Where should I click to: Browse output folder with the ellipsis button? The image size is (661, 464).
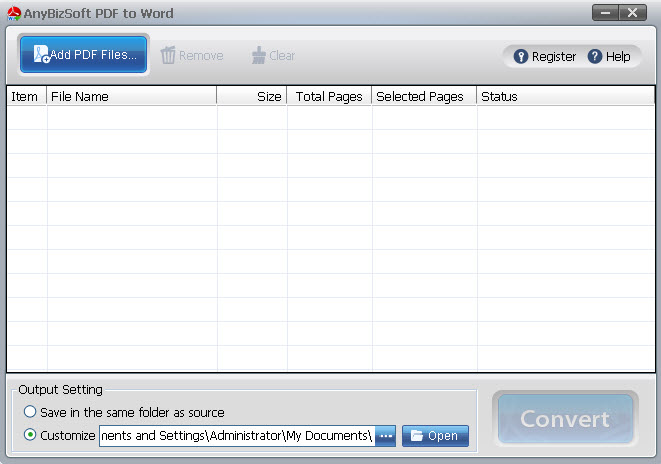click(x=385, y=436)
